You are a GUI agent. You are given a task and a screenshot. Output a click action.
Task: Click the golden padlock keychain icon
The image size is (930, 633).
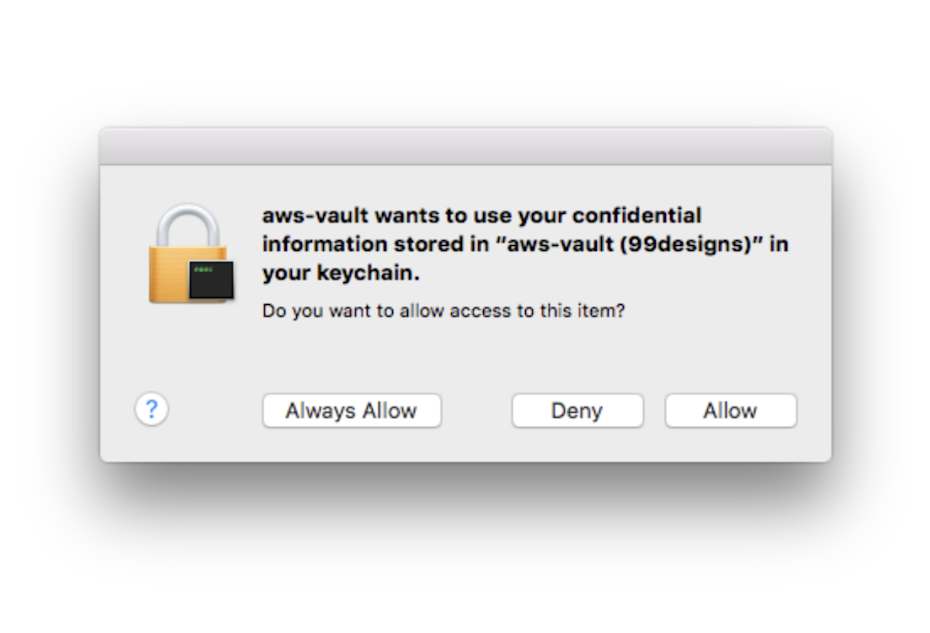point(186,253)
